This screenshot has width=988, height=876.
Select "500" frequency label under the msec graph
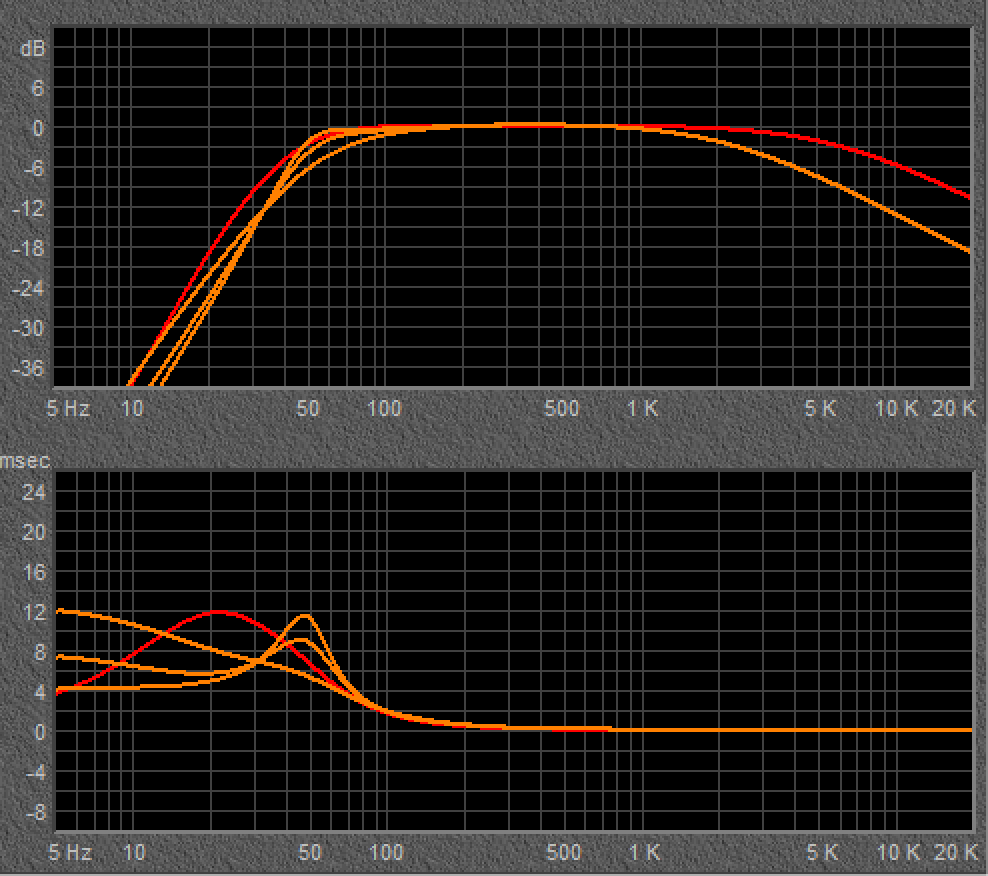pos(563,853)
